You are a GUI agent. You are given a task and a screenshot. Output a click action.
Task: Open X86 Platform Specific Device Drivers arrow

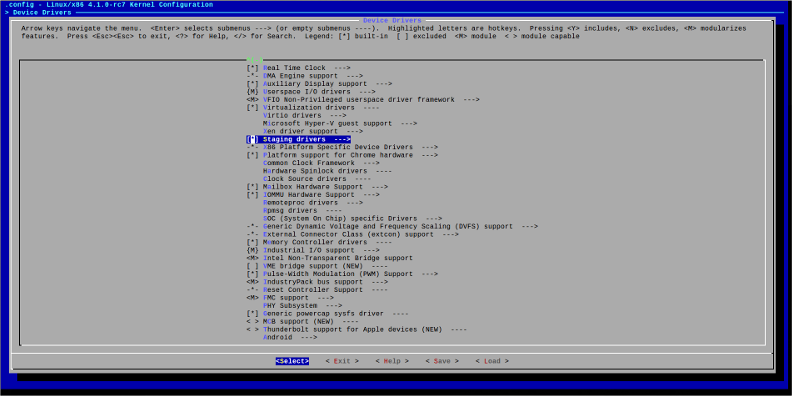[x=429, y=147]
